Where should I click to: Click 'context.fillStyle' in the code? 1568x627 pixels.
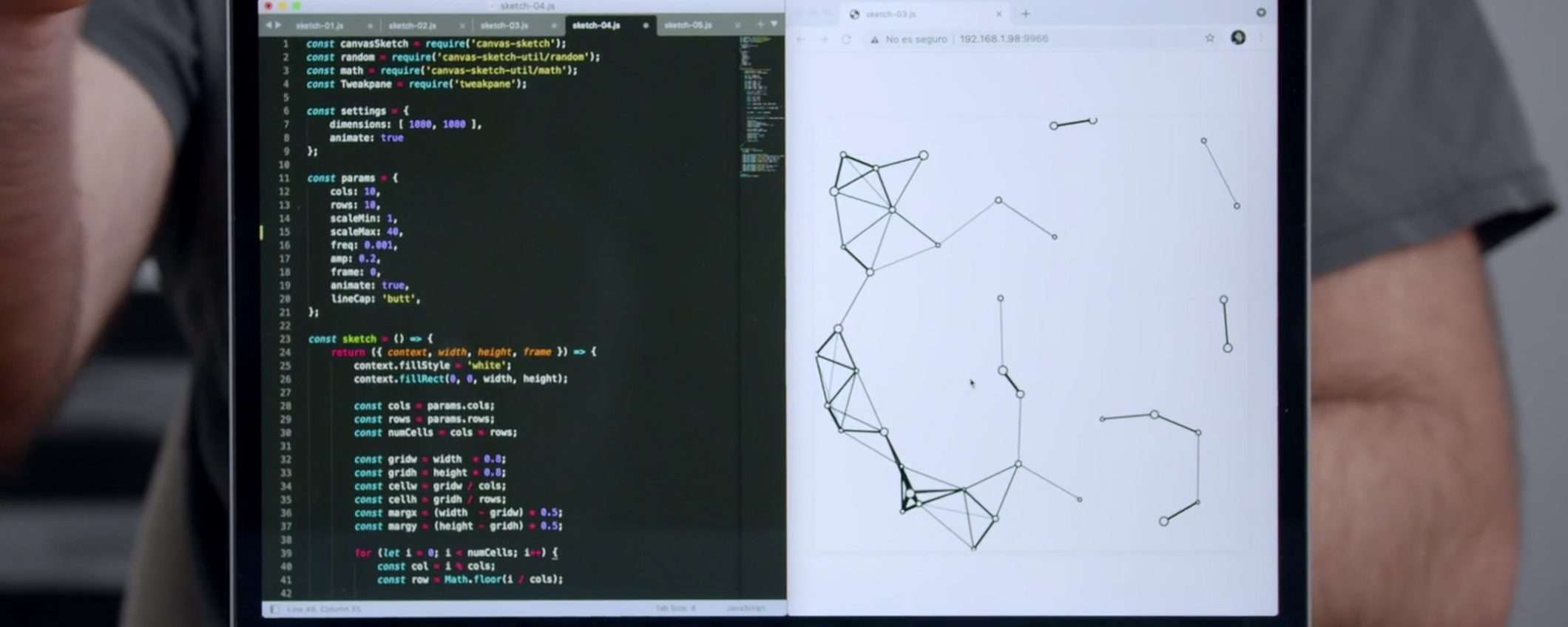402,366
